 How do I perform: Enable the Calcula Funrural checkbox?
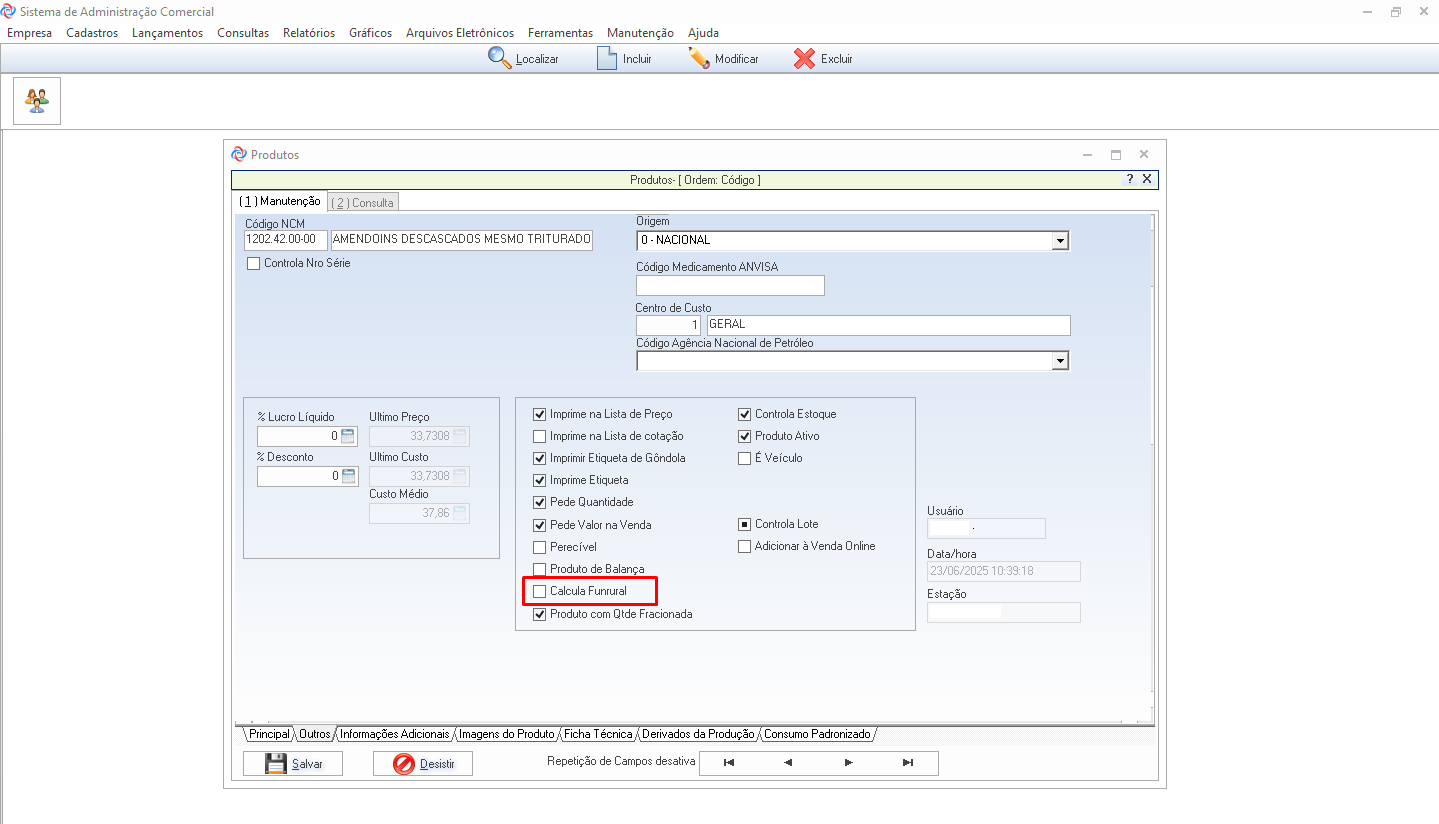click(540, 591)
